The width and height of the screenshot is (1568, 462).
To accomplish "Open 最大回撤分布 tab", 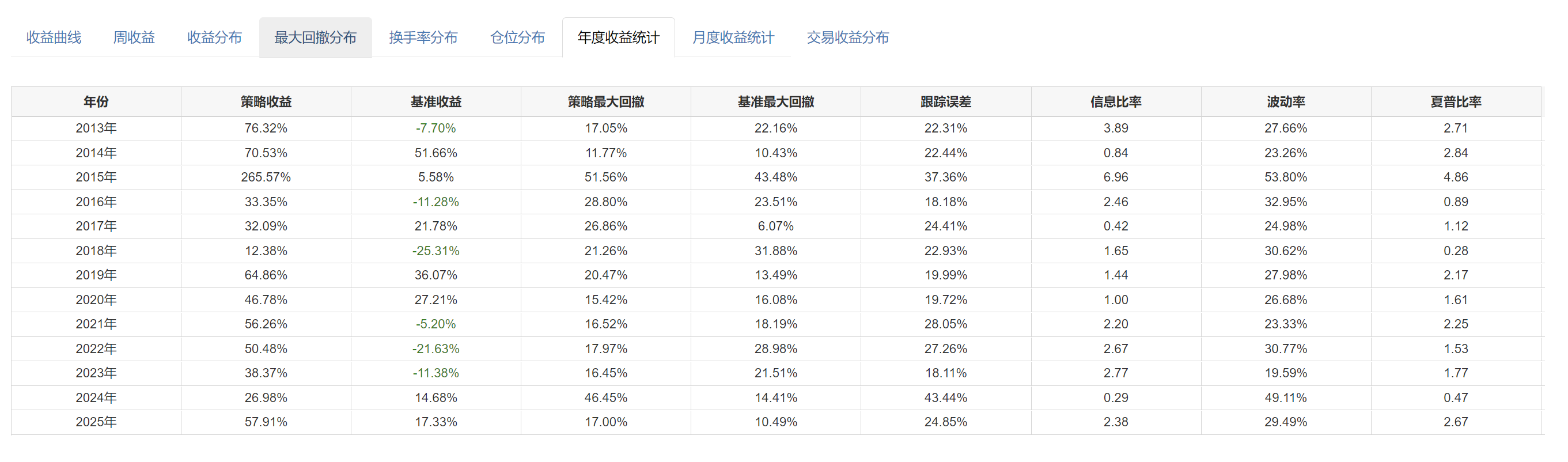I will (315, 38).
